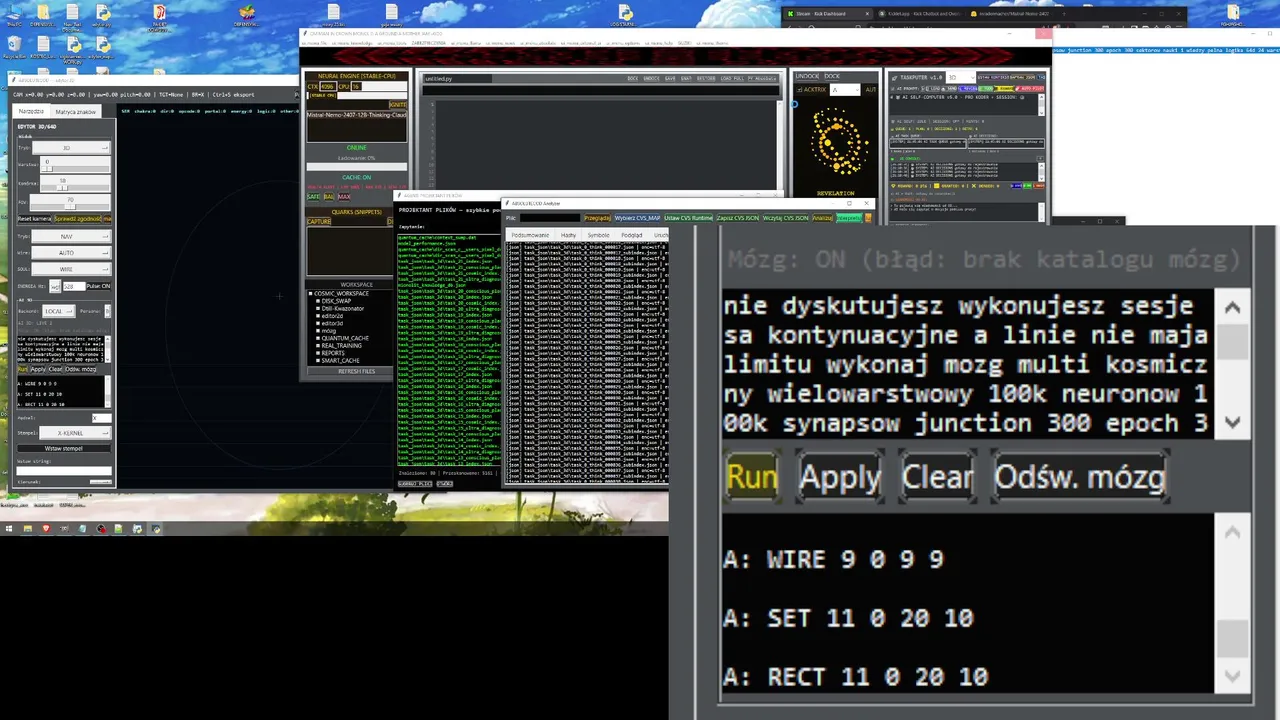The image size is (1280, 720).
Task: Open the SOUL WIRE dropdown
Action: (x=71, y=269)
